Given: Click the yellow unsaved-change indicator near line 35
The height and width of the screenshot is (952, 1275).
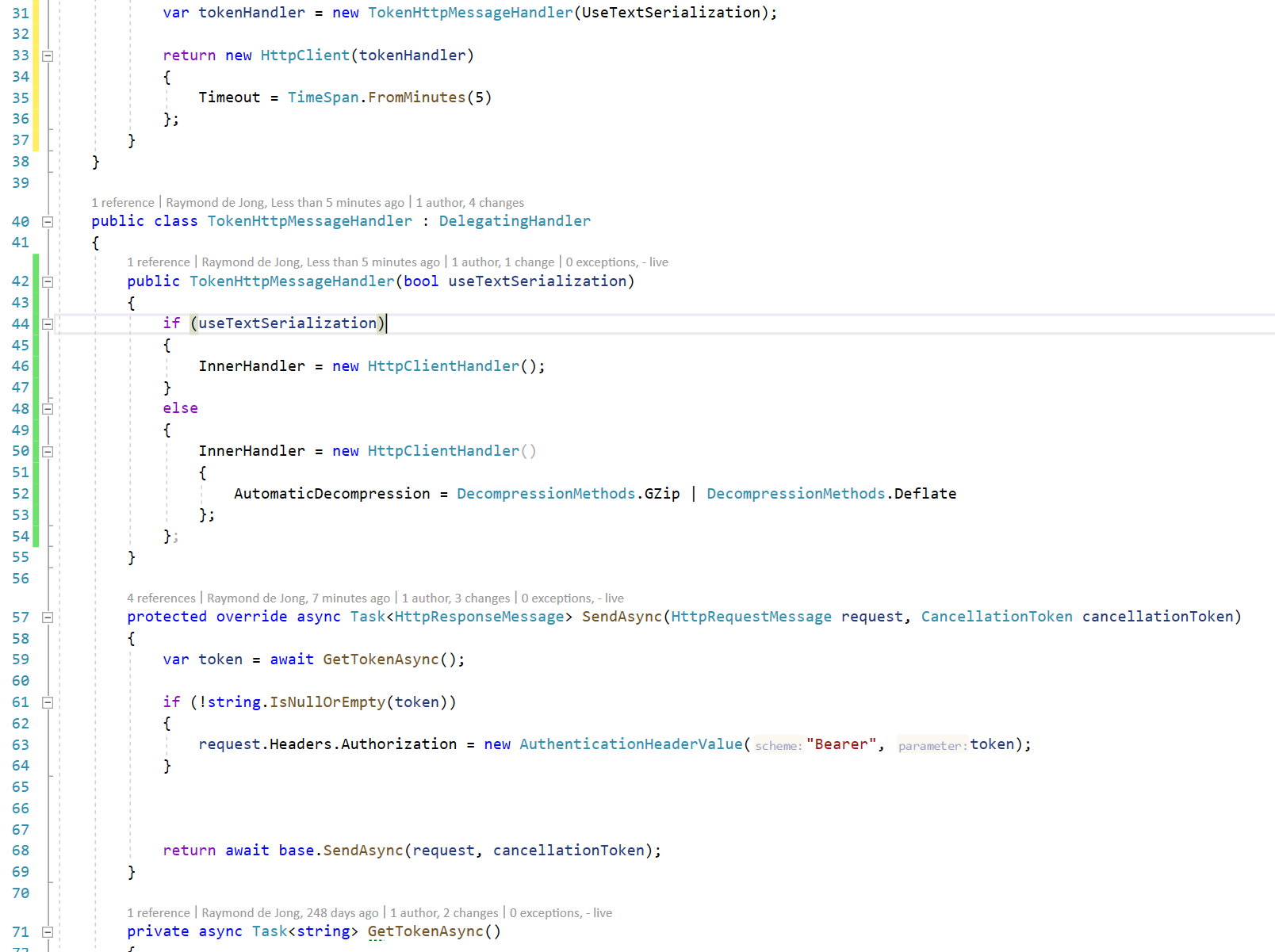Looking at the screenshot, I should 36,98.
